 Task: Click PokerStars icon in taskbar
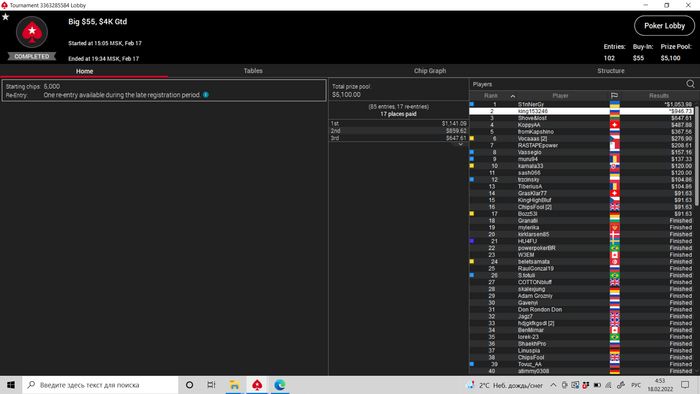[257, 385]
